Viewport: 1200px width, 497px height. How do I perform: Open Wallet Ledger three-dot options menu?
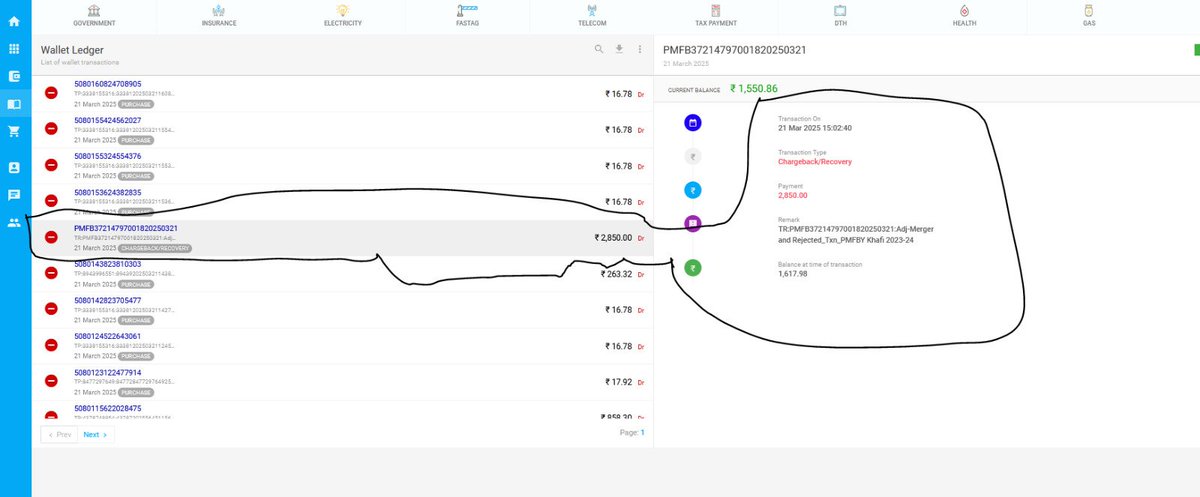(x=639, y=49)
